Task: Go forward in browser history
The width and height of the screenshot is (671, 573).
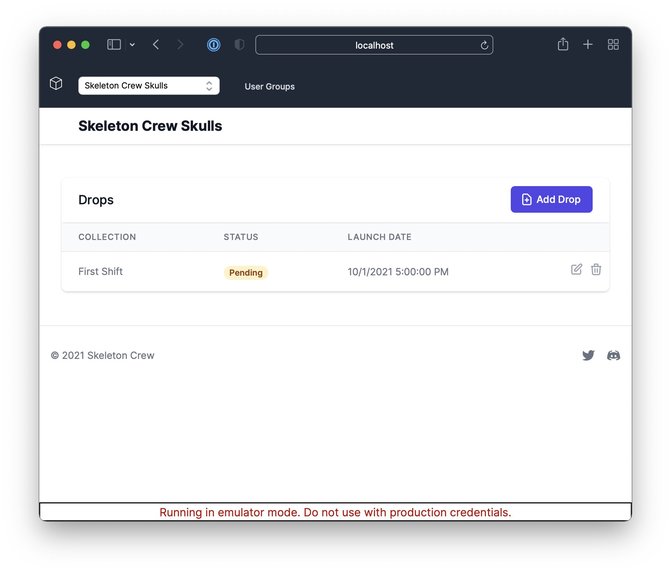Action: pos(180,45)
